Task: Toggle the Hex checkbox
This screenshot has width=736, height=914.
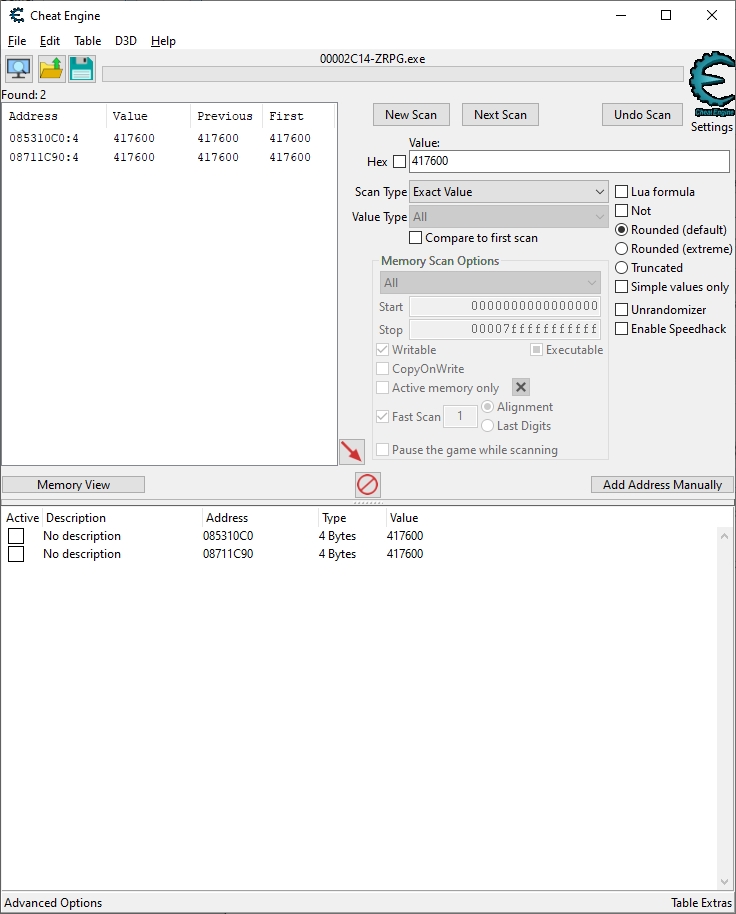Action: [399, 161]
